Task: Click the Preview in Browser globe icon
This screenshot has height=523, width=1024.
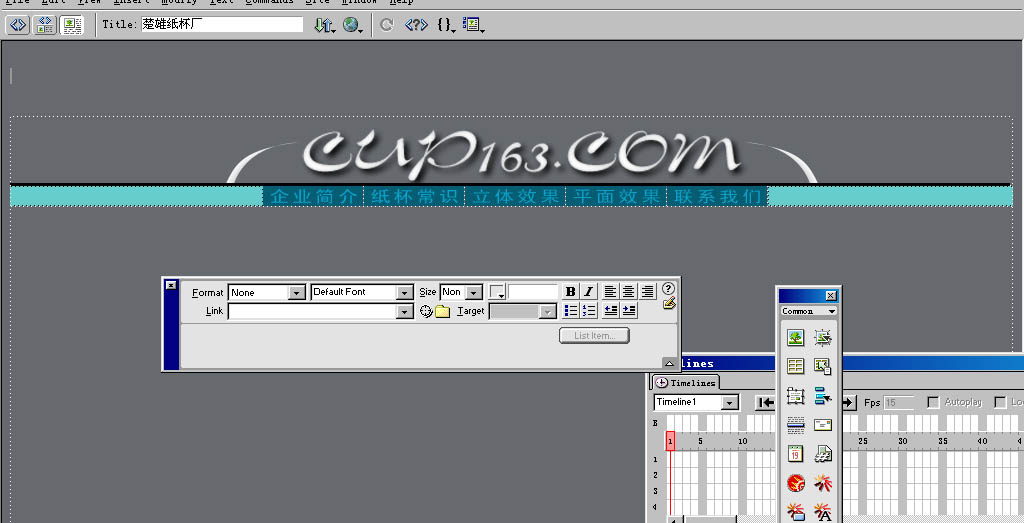Action: tap(352, 25)
